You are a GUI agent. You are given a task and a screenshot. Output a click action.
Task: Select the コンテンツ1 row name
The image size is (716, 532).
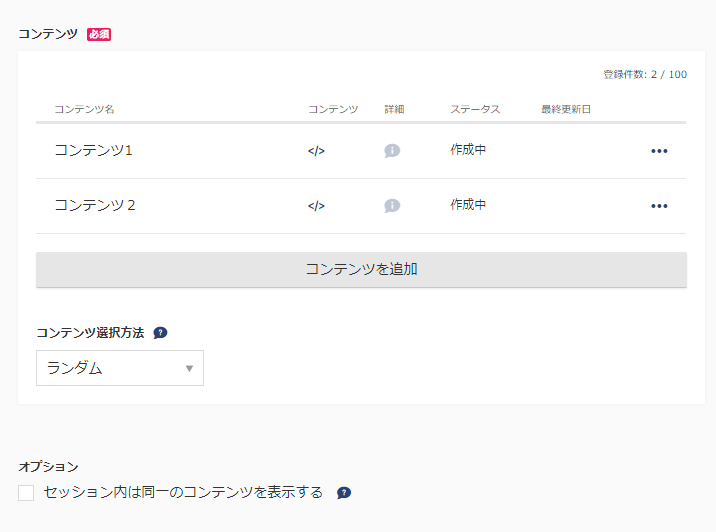point(94,150)
